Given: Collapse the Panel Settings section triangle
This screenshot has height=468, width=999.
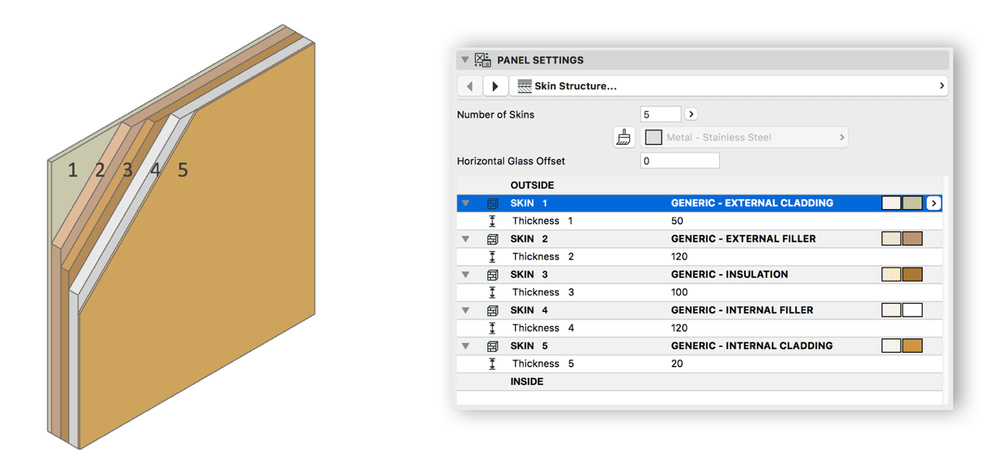Looking at the screenshot, I should [464, 60].
